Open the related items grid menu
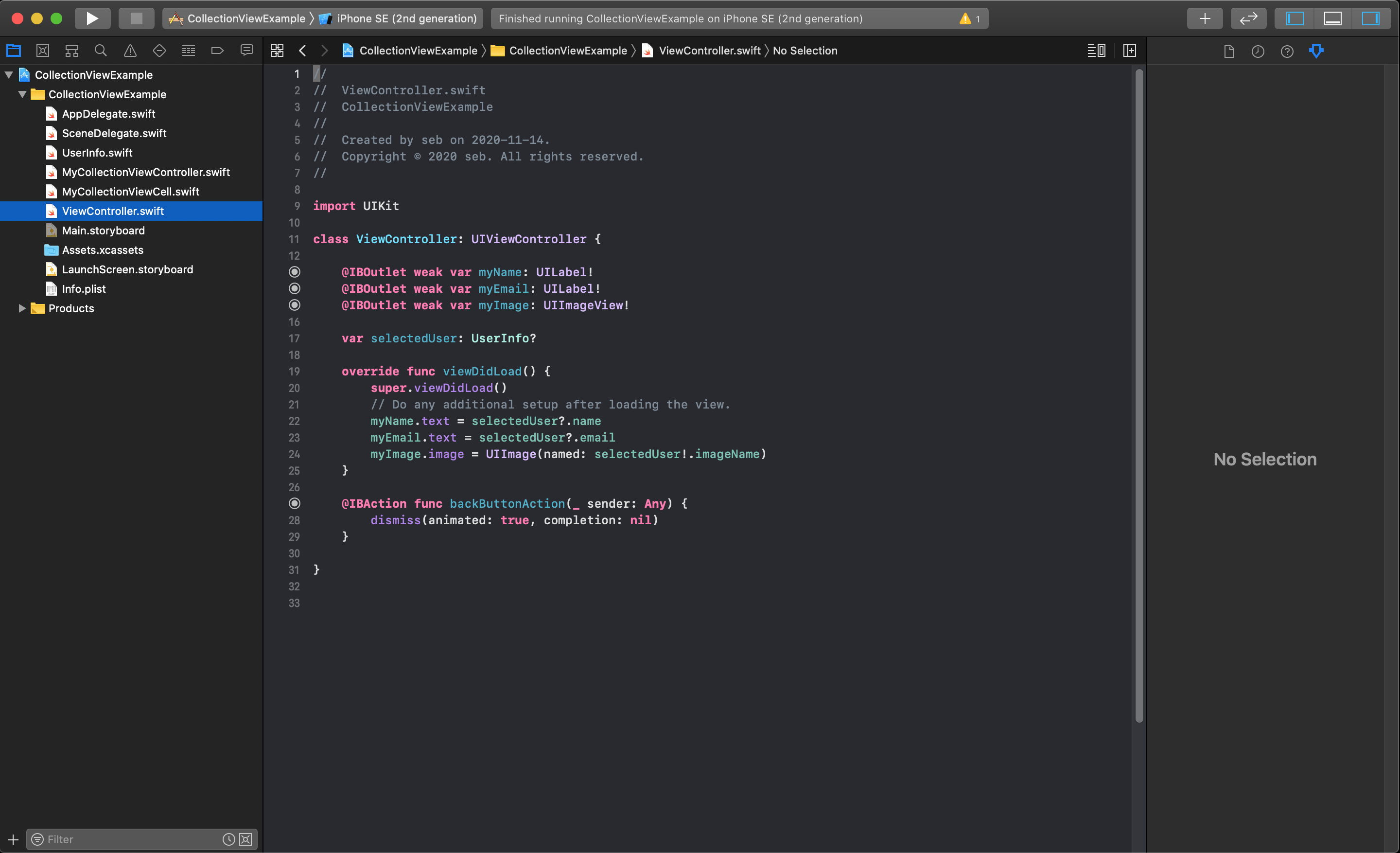 [277, 51]
